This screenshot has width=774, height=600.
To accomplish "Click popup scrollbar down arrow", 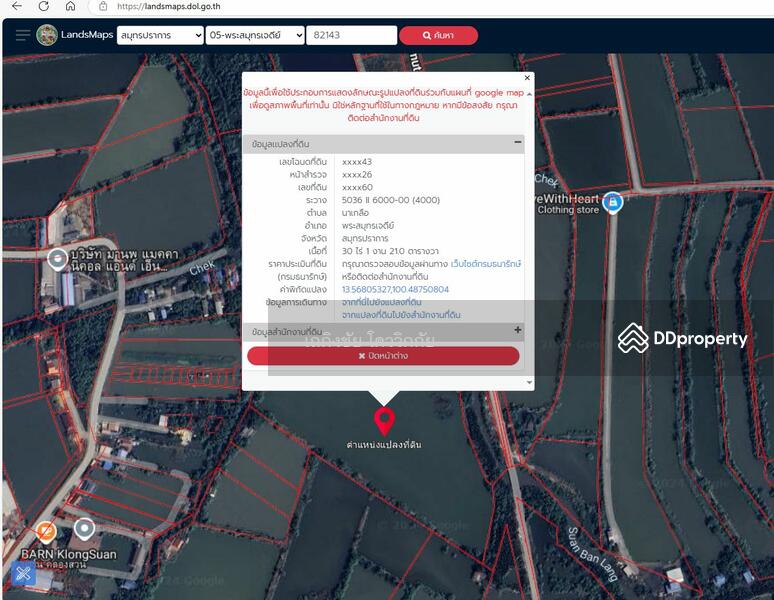I will click(x=529, y=382).
